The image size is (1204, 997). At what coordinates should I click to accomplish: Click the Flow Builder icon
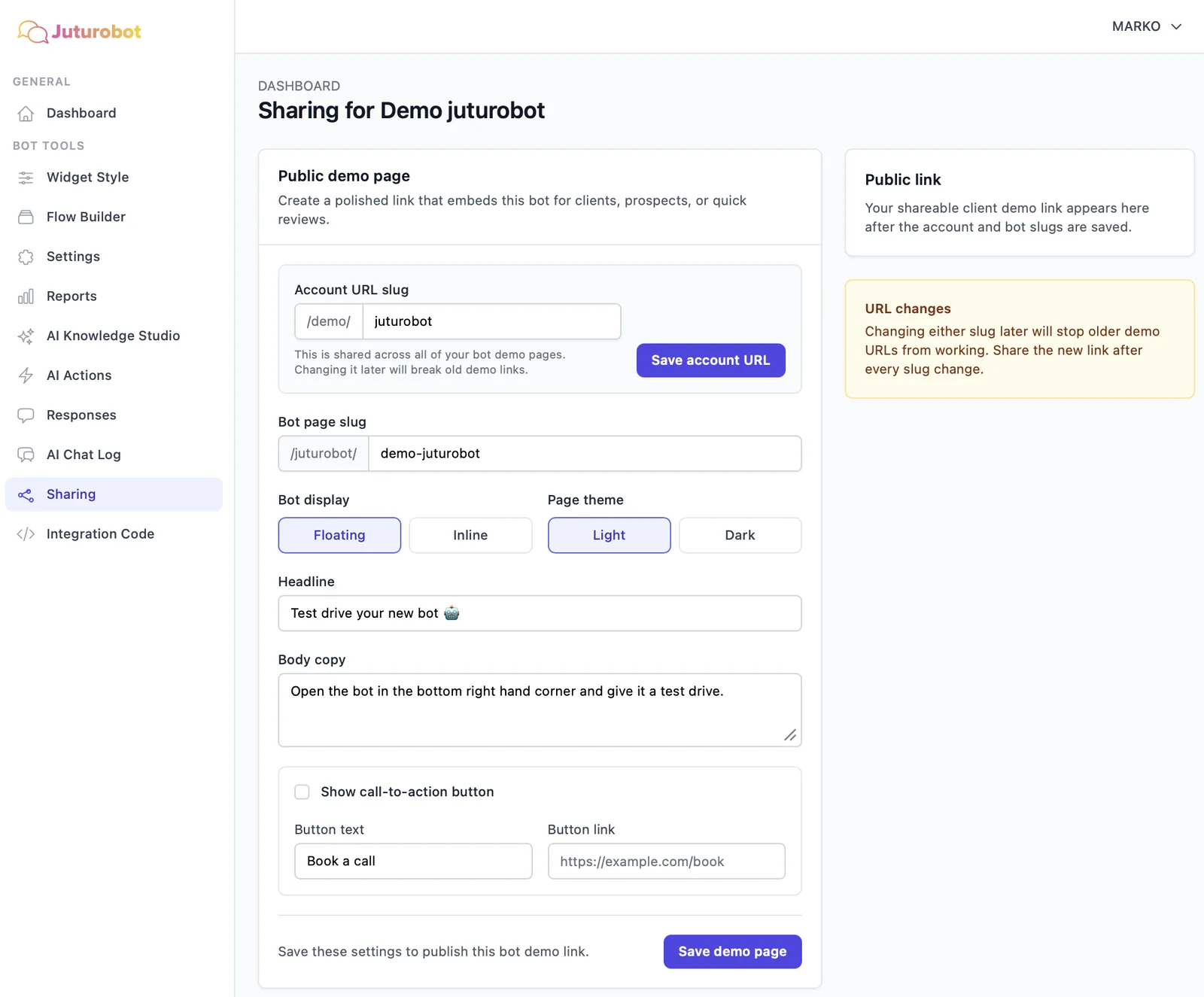26,217
